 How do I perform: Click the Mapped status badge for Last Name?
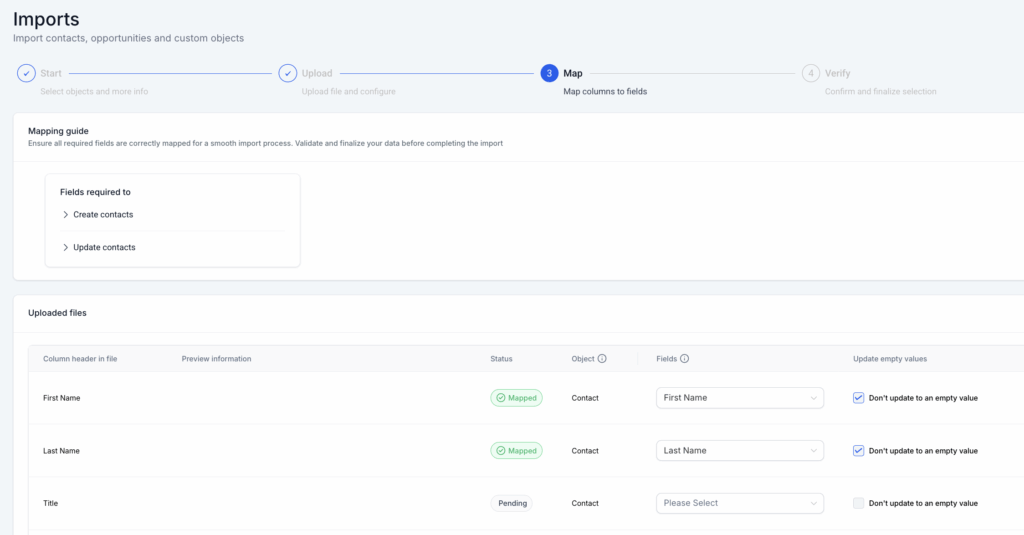516,451
